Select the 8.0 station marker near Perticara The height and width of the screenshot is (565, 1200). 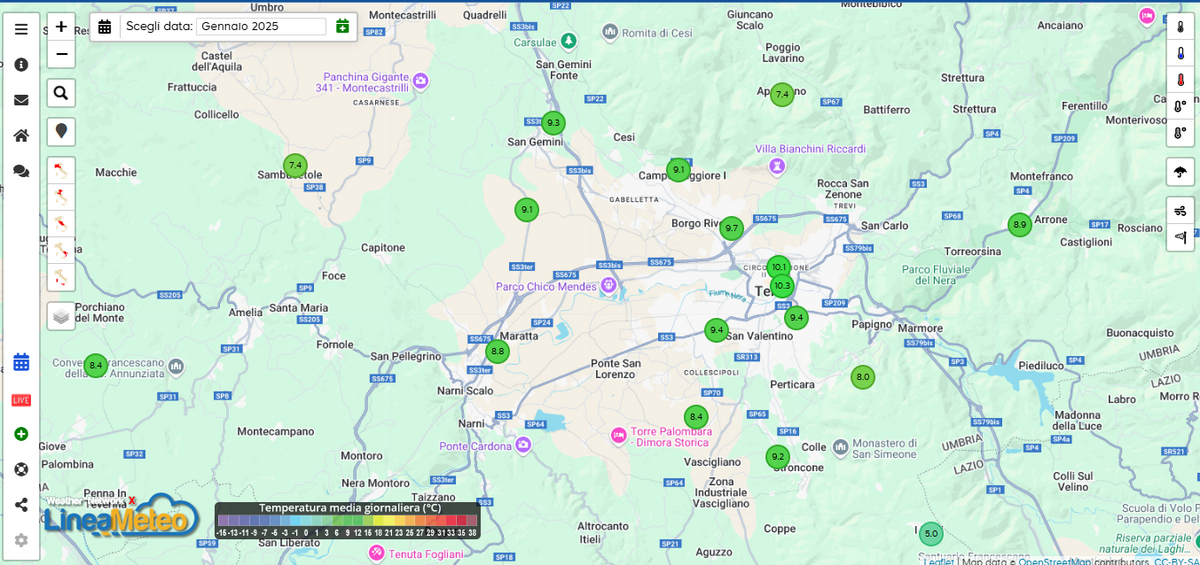coord(862,377)
